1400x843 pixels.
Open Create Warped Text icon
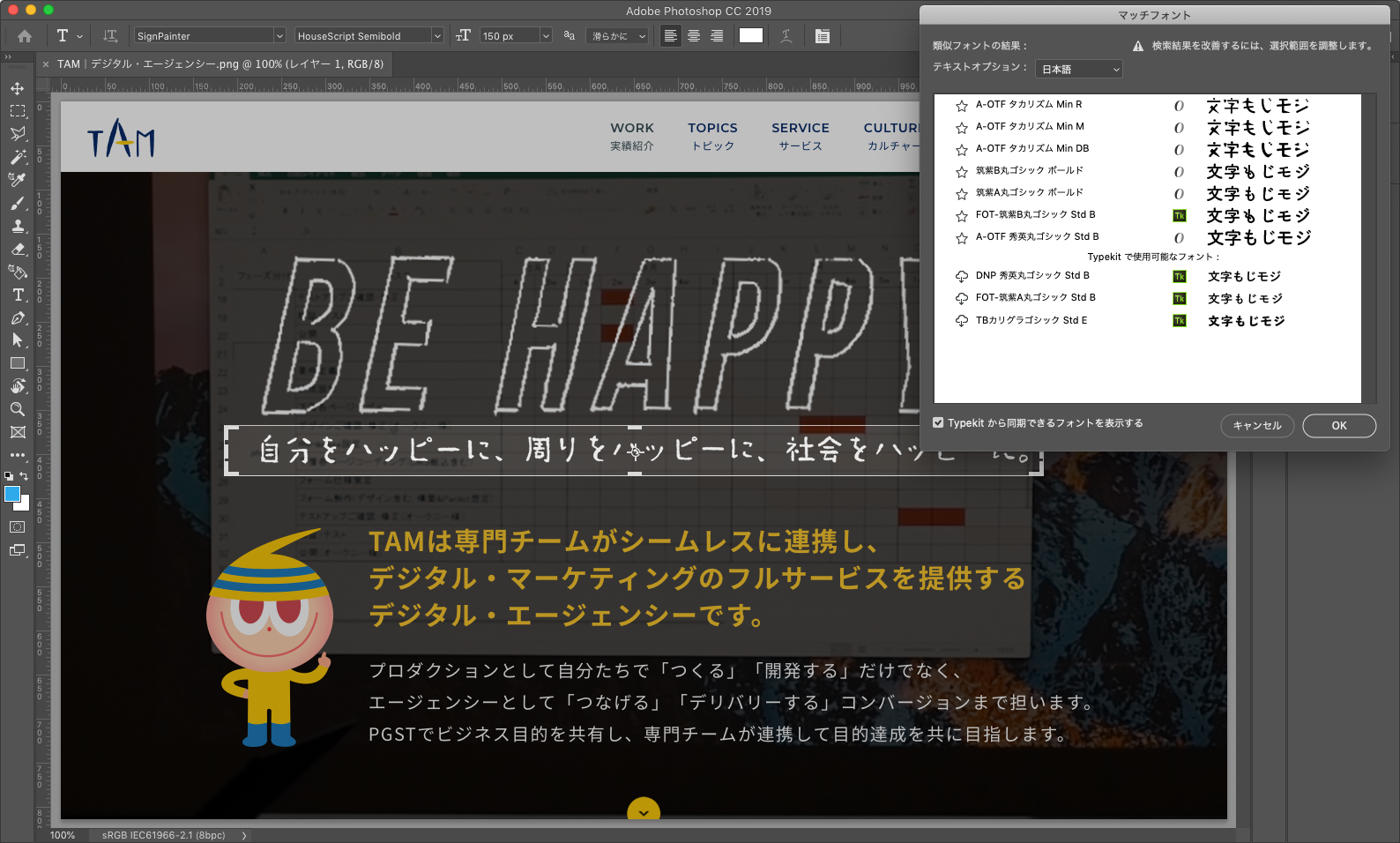point(786,36)
